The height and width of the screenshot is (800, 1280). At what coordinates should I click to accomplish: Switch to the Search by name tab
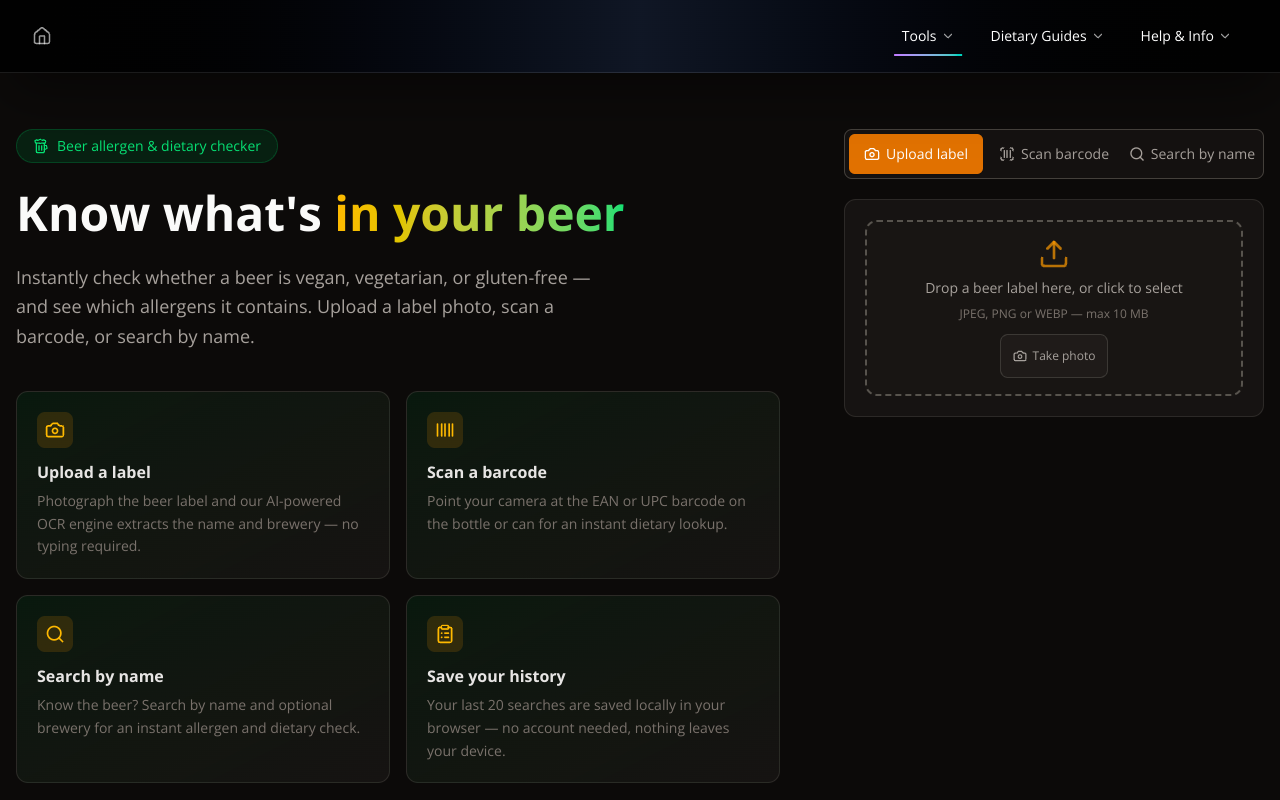click(1192, 154)
